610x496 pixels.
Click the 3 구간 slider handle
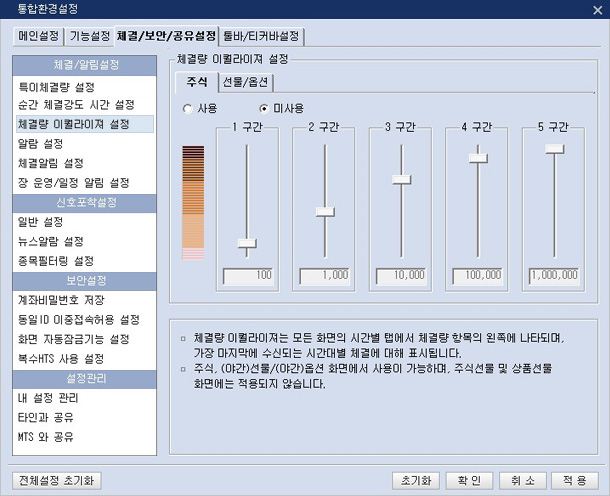point(401,179)
